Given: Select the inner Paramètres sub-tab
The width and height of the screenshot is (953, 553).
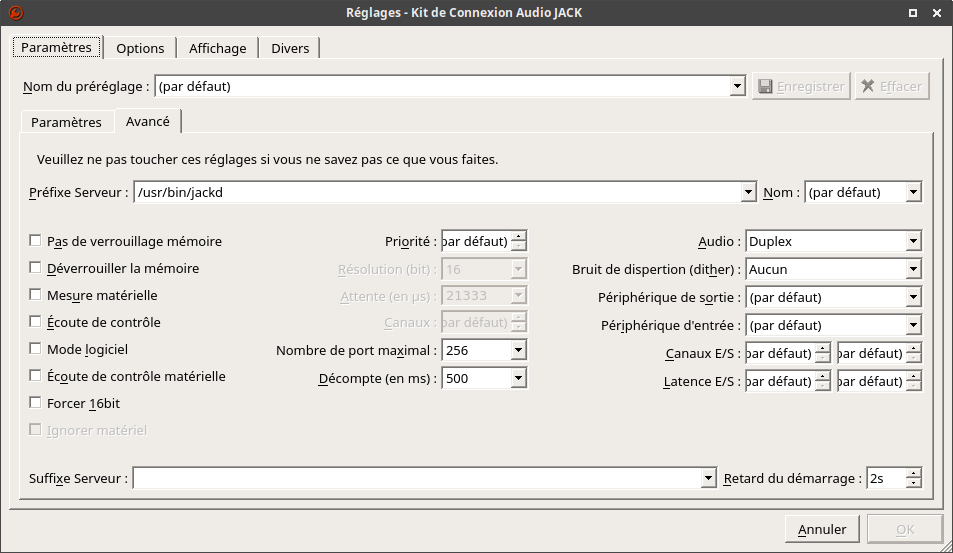Looking at the screenshot, I should pyautogui.click(x=66, y=122).
